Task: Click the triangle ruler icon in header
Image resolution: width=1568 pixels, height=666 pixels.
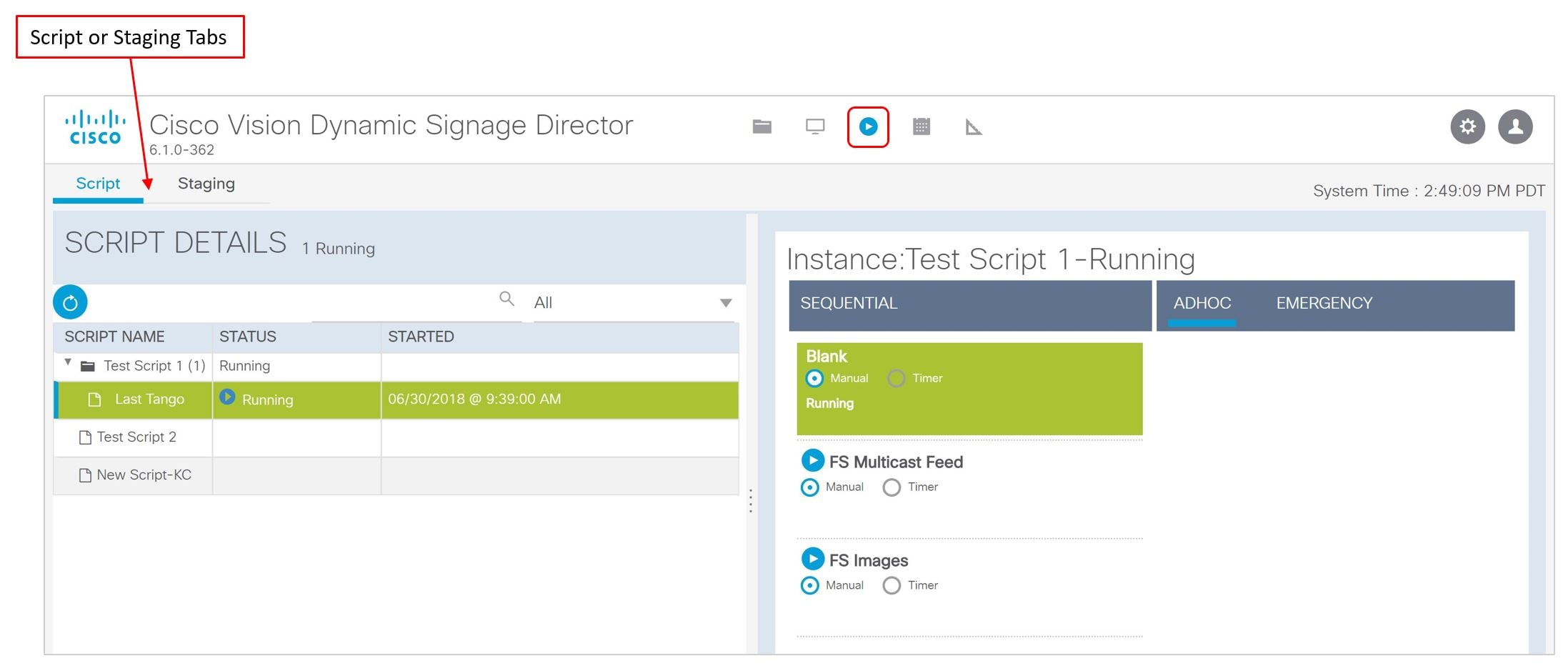Action: (x=974, y=127)
